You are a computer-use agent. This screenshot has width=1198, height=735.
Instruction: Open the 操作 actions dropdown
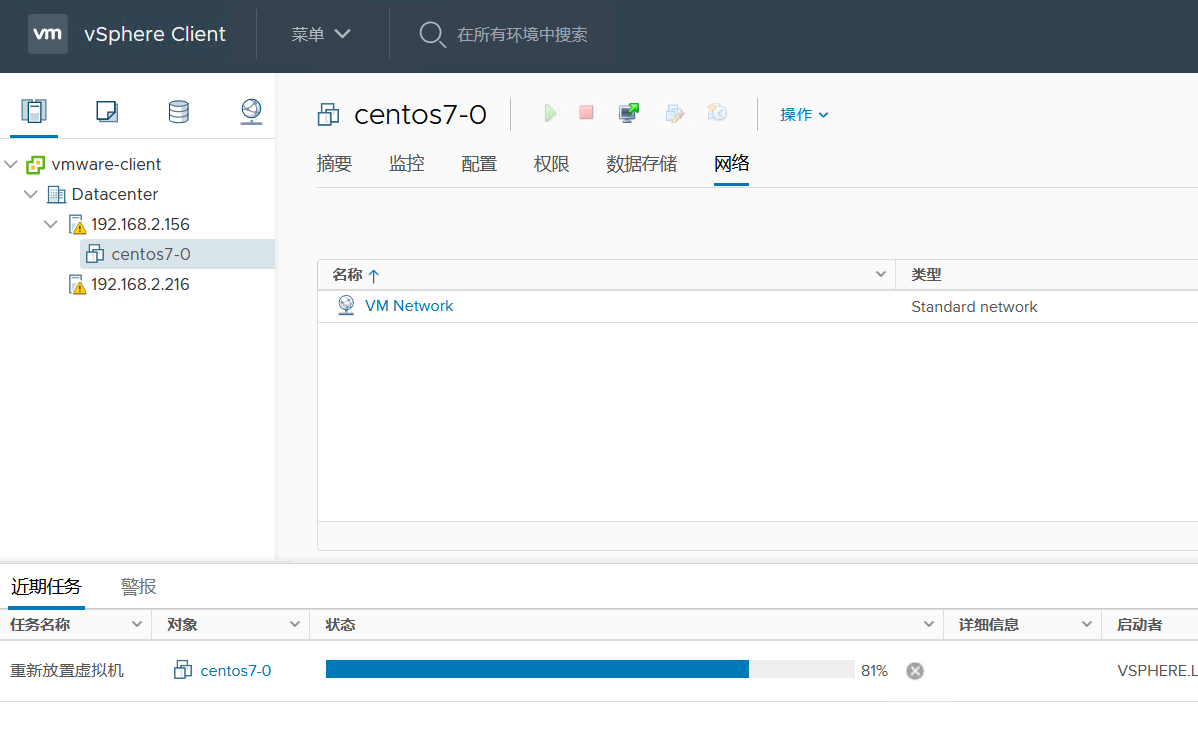(804, 115)
